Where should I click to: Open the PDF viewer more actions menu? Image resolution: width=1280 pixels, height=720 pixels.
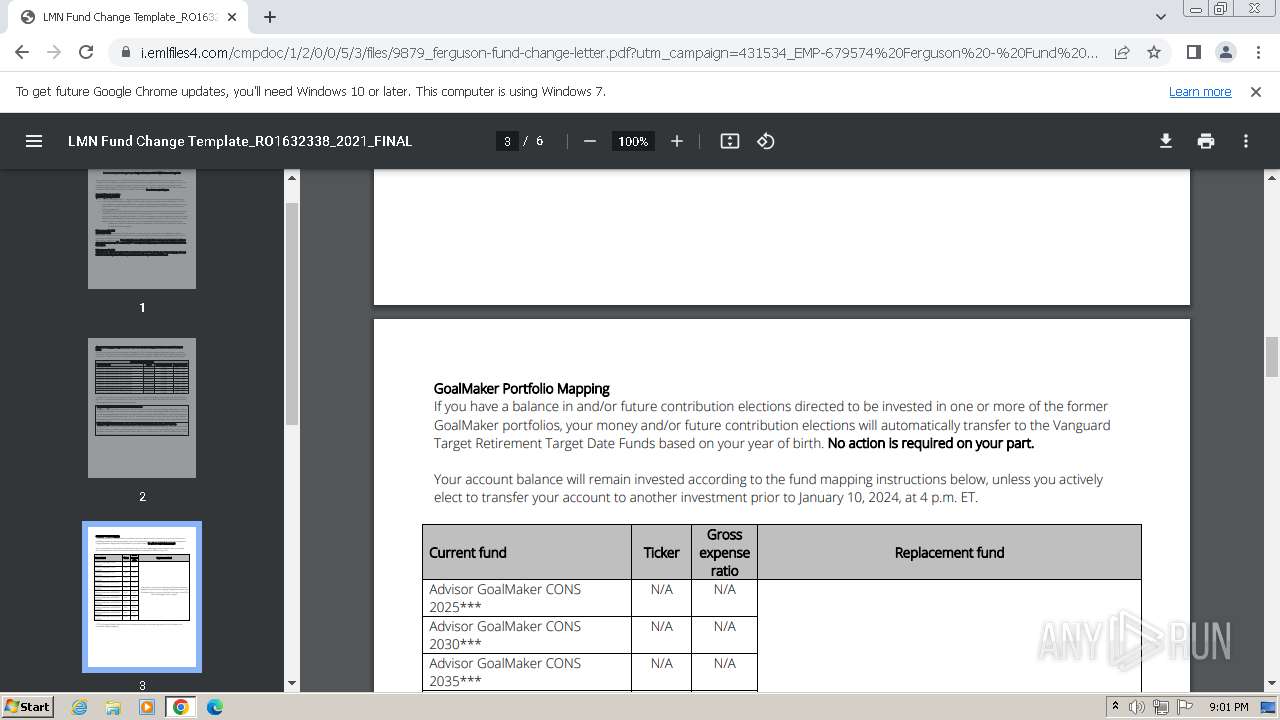1246,141
